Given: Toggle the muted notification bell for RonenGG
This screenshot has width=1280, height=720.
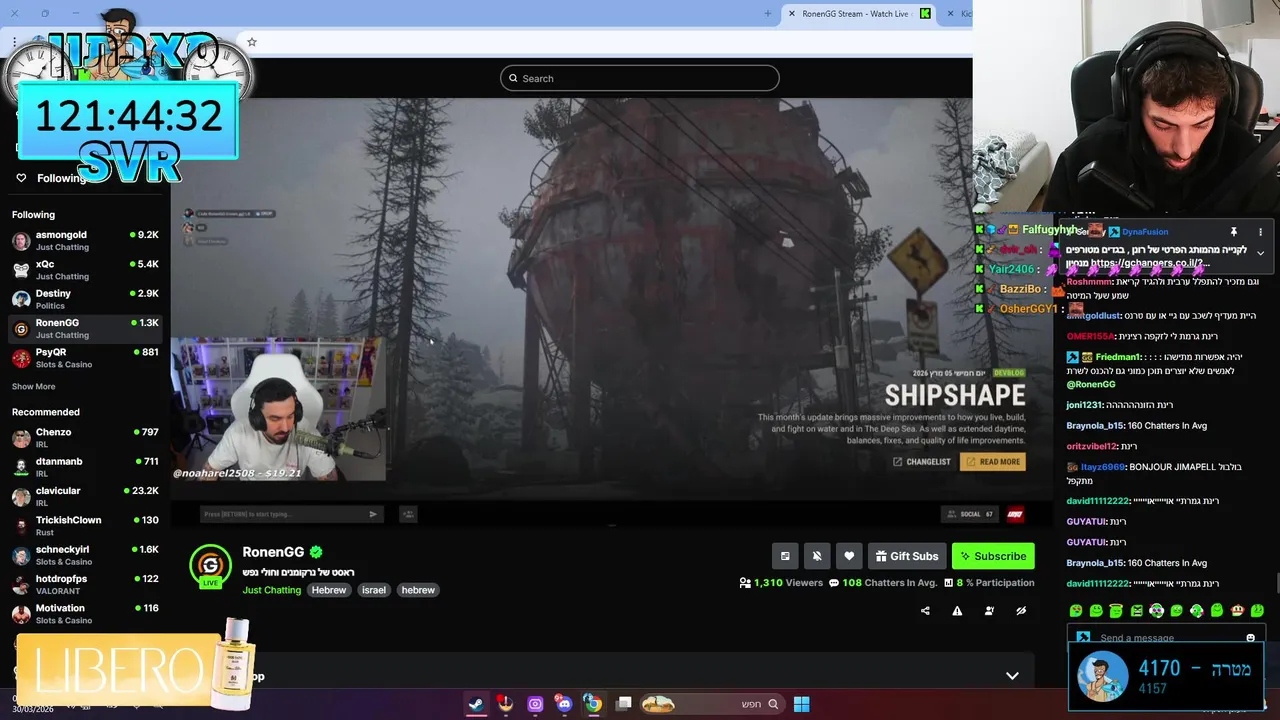Looking at the screenshot, I should tap(817, 556).
